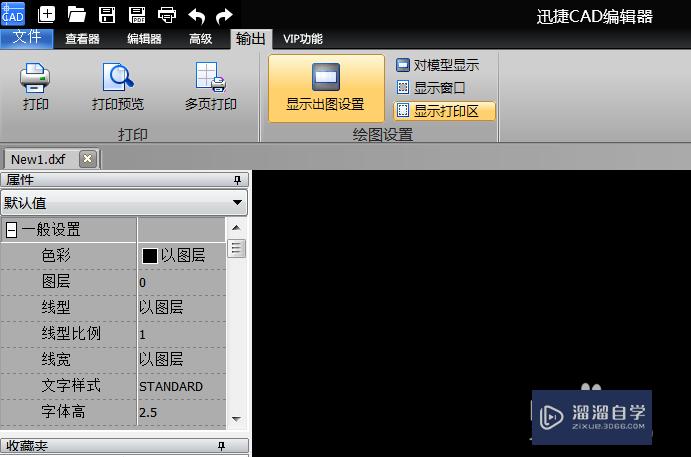The height and width of the screenshot is (457, 691).
Task: Click the 线型比例 value 1
Action: click(182, 334)
